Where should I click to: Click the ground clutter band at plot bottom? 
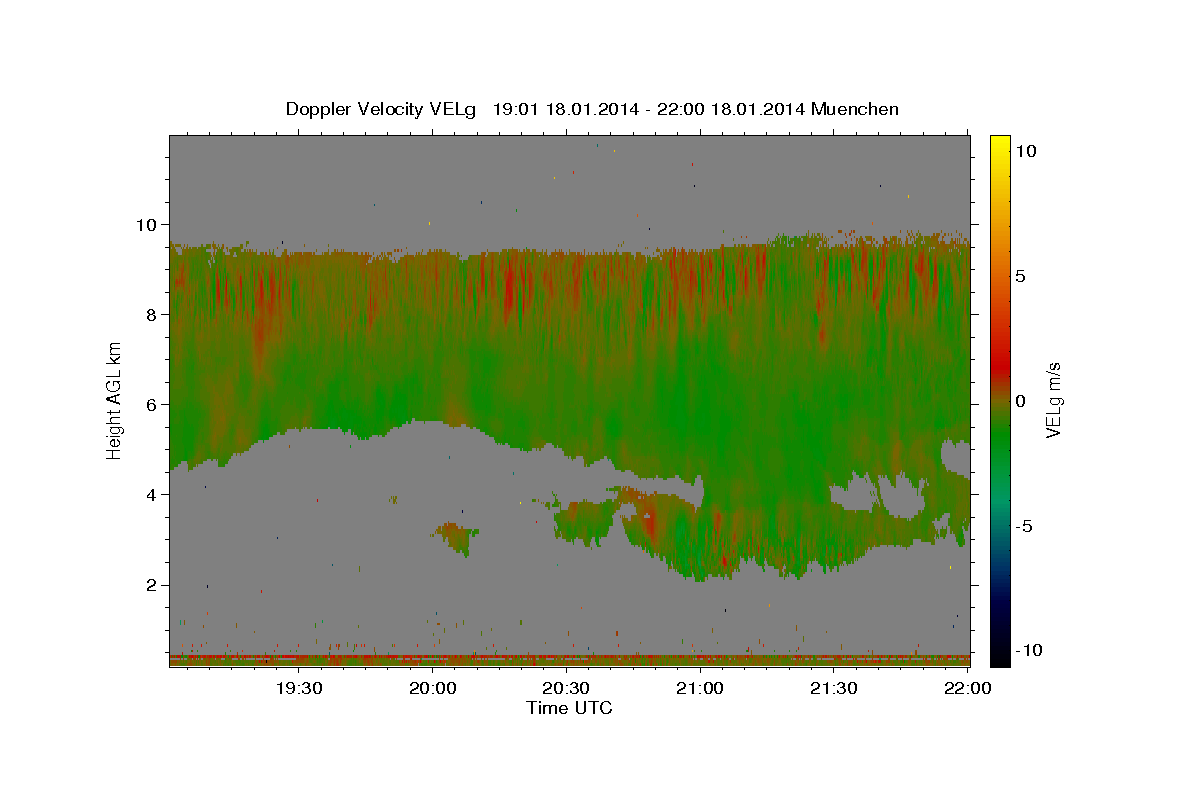click(570, 660)
